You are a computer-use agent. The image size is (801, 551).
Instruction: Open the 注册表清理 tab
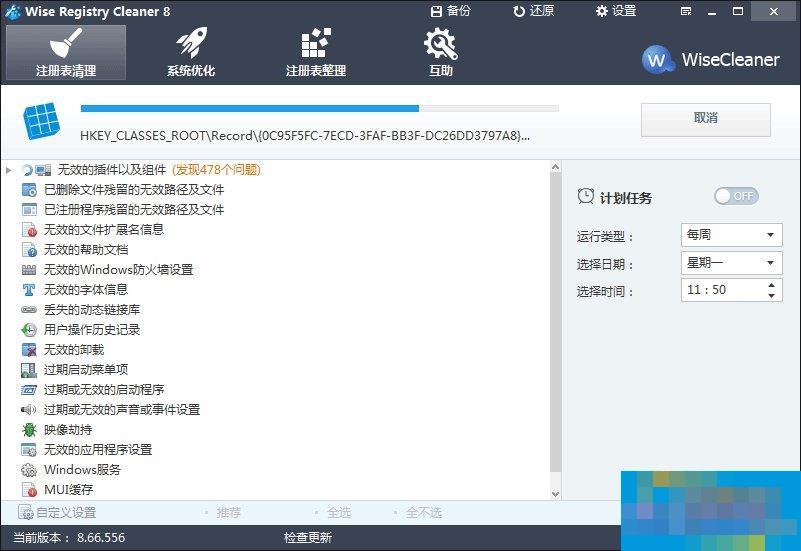coord(66,53)
